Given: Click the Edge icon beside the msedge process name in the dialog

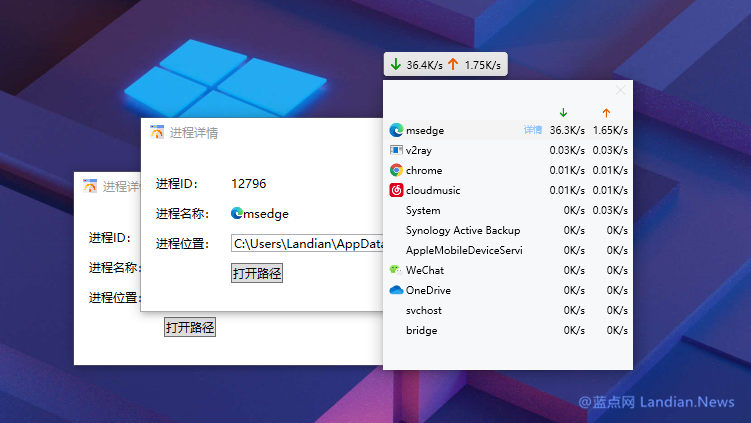Looking at the screenshot, I should (237, 213).
